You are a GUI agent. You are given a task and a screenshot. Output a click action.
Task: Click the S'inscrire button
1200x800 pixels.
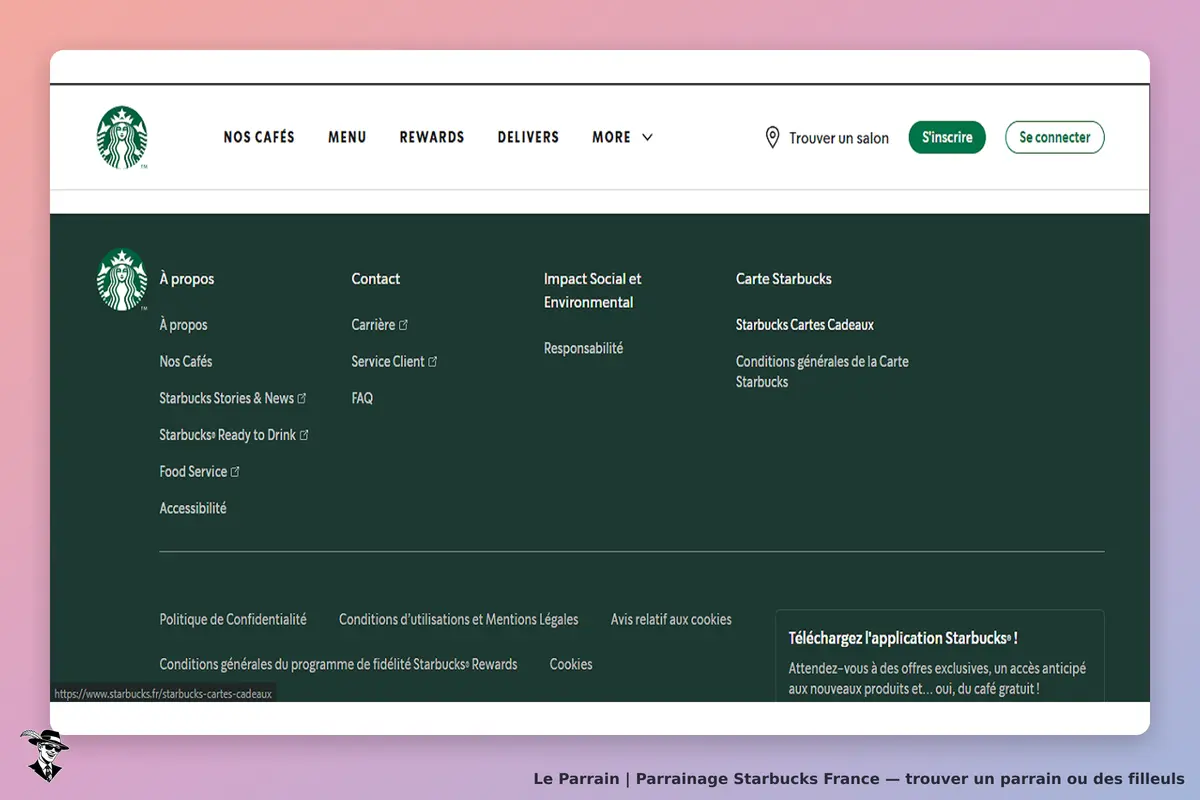click(947, 137)
